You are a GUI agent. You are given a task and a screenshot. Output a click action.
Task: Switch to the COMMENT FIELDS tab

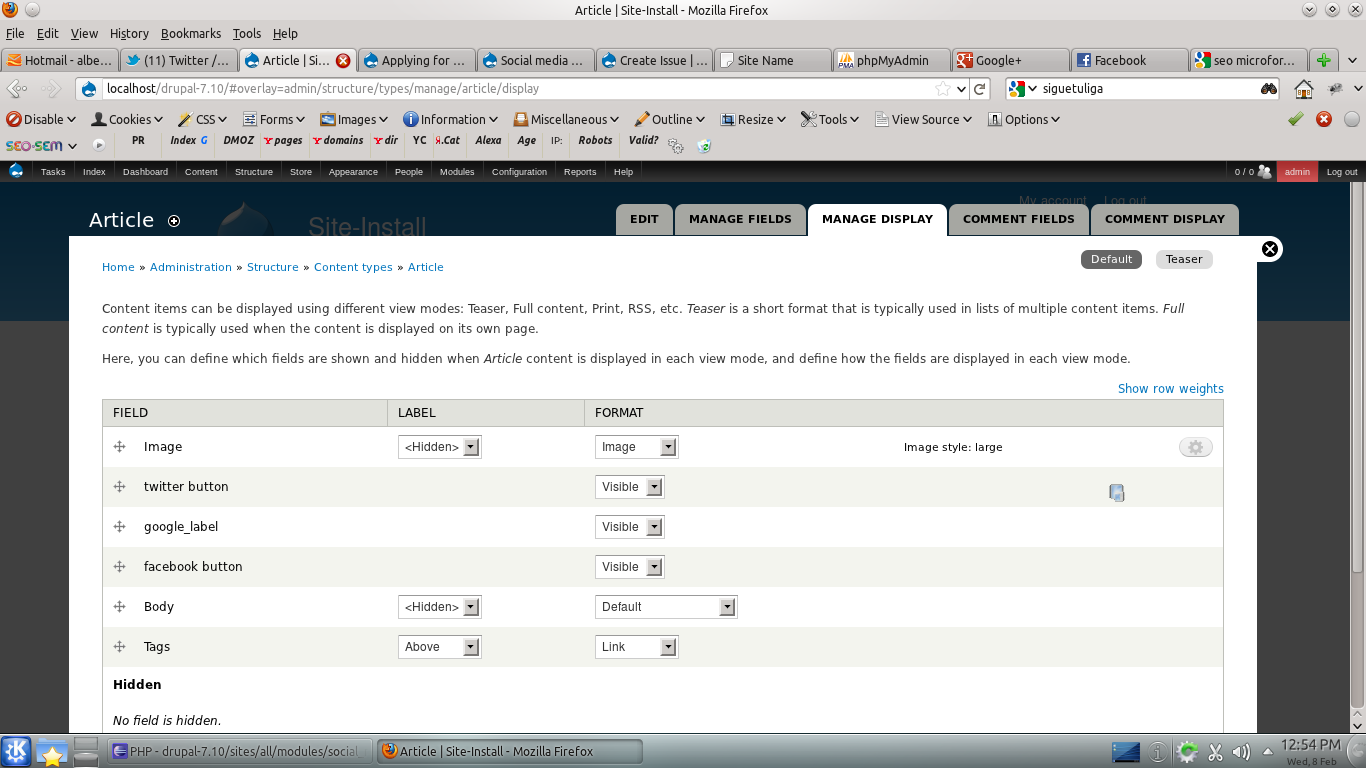pyautogui.click(x=1019, y=219)
